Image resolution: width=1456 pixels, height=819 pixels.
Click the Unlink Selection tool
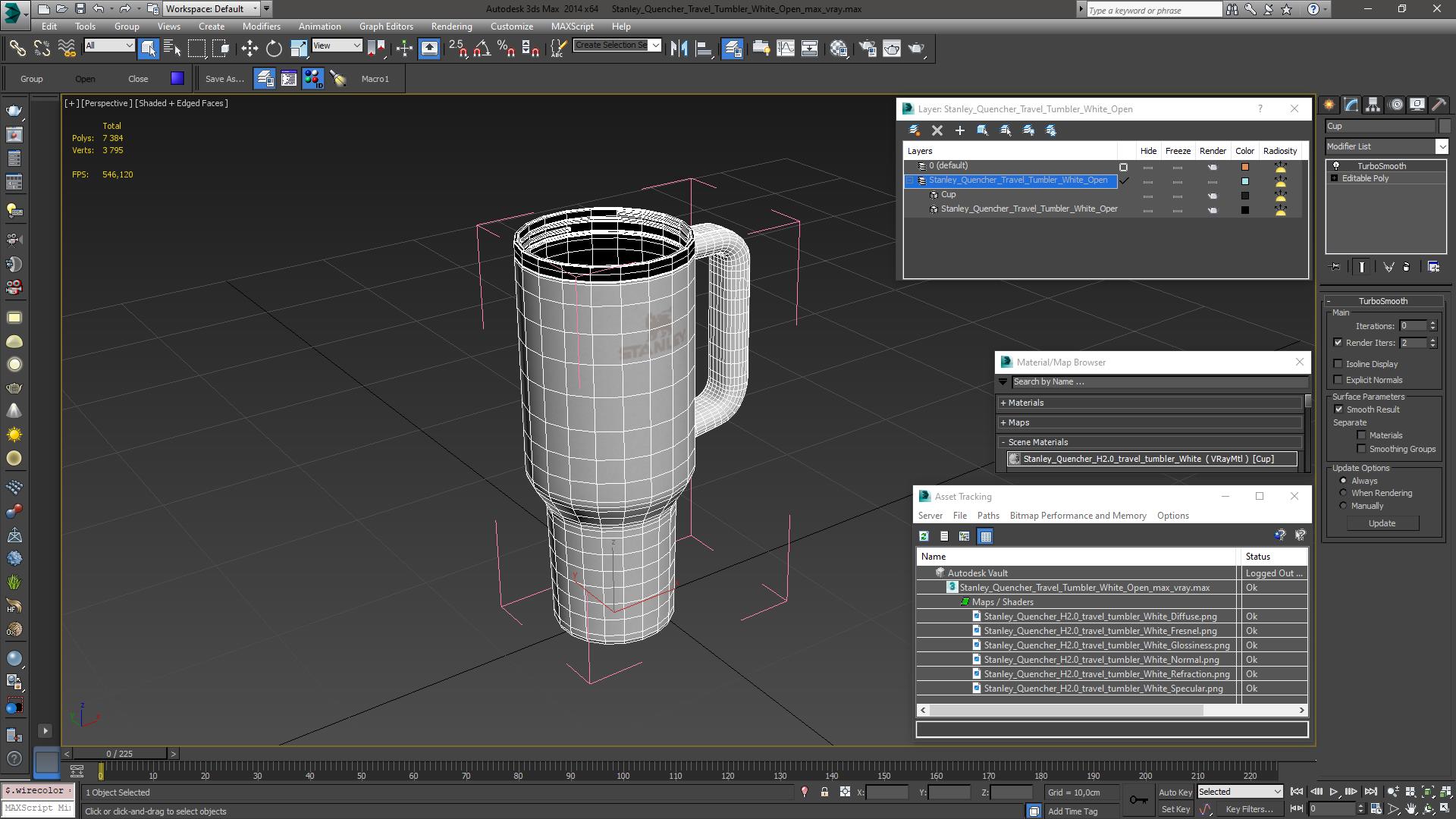(x=42, y=49)
